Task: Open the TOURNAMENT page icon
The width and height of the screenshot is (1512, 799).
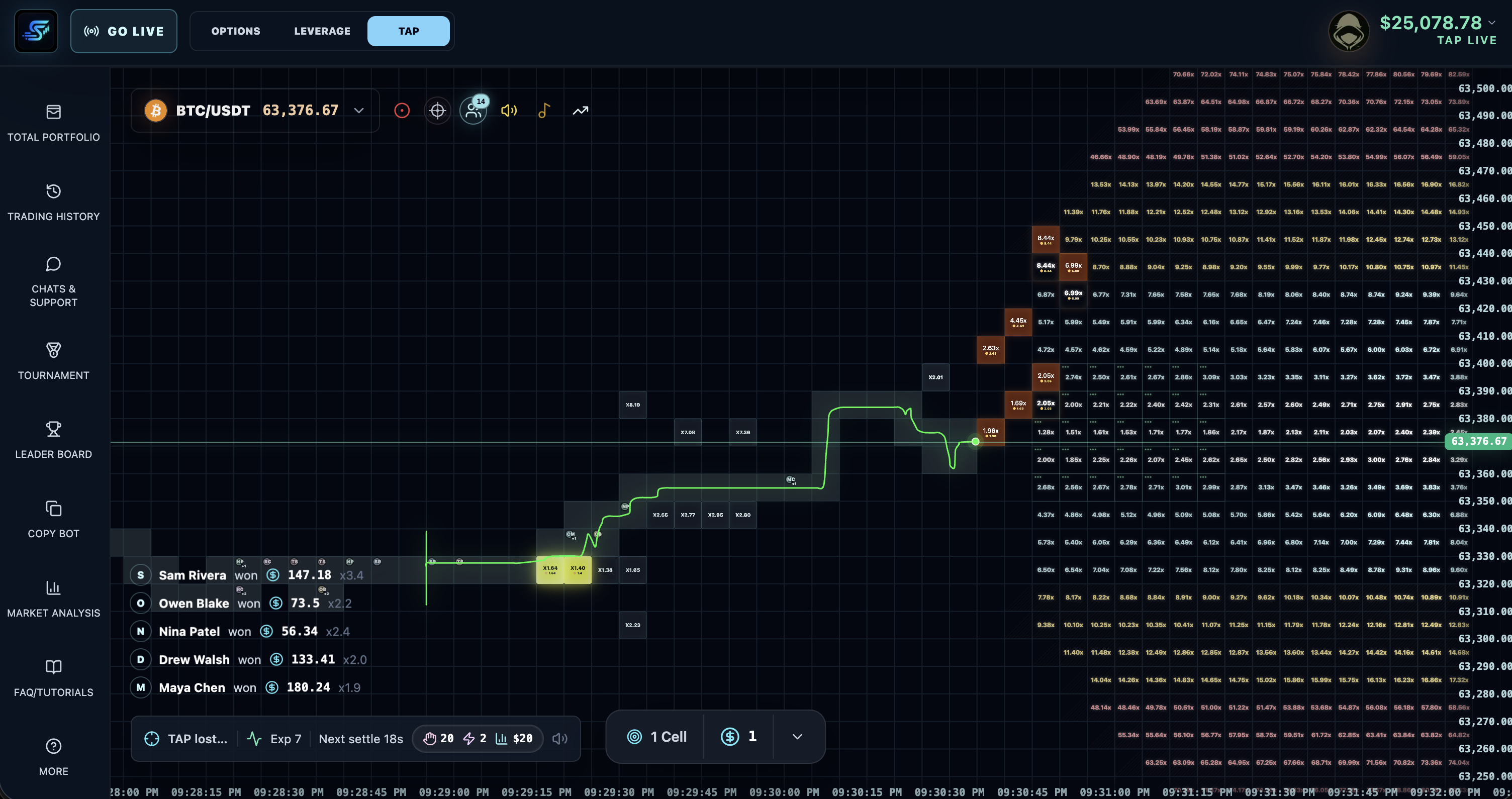Action: (x=53, y=350)
